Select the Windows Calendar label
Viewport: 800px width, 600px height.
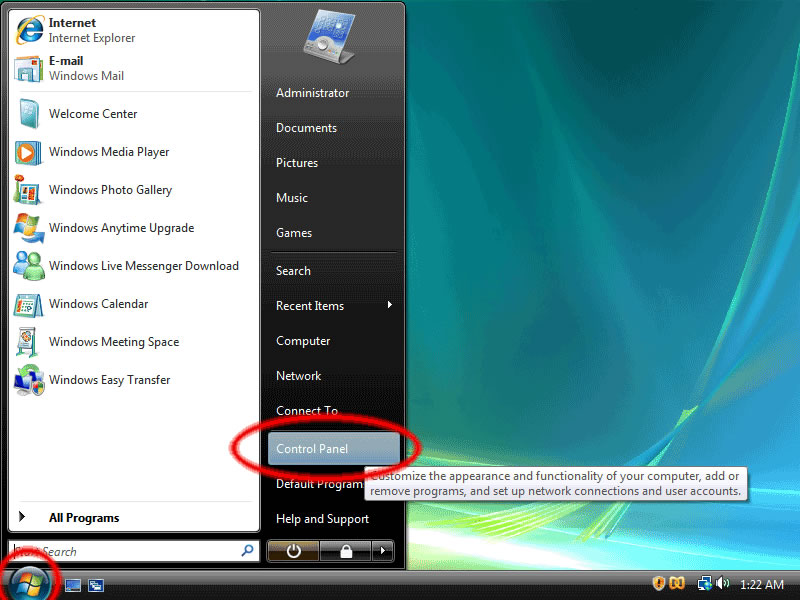point(98,304)
